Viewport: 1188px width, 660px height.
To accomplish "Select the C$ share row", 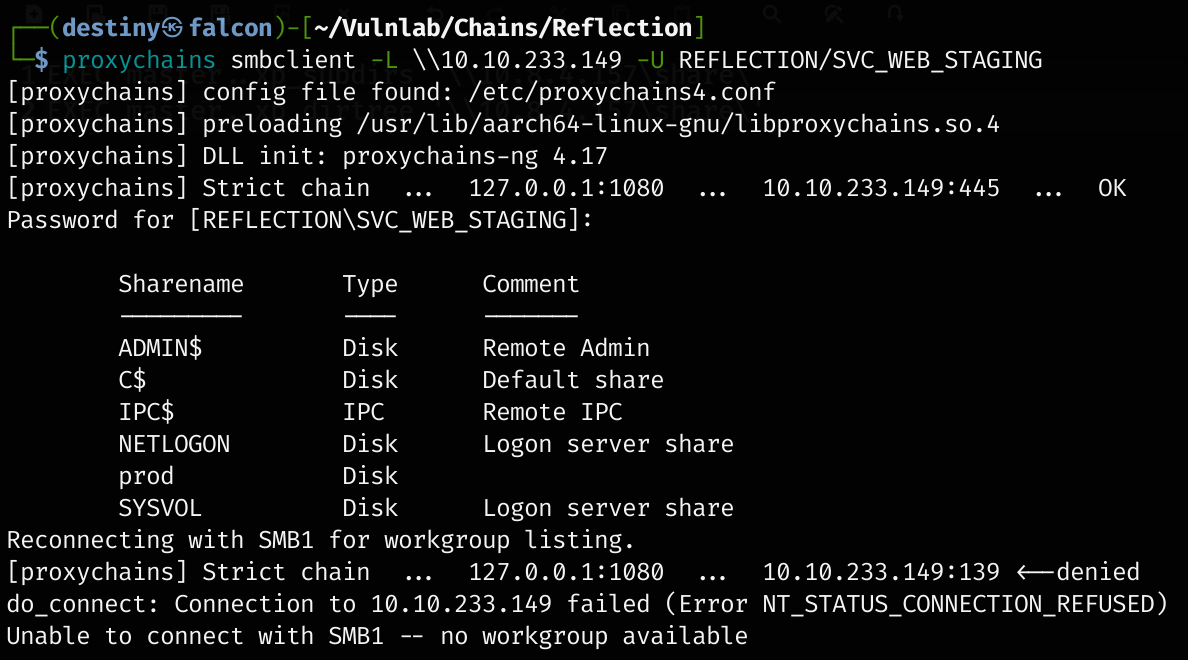I will pyautogui.click(x=132, y=380).
